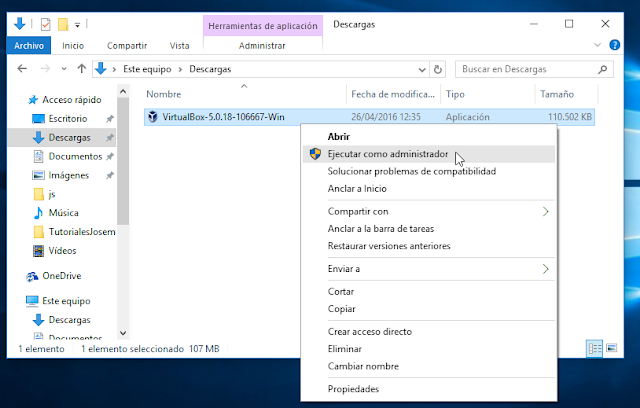
Task: Click the Properties quick access toolbar icon
Action: pyautogui.click(x=45, y=25)
